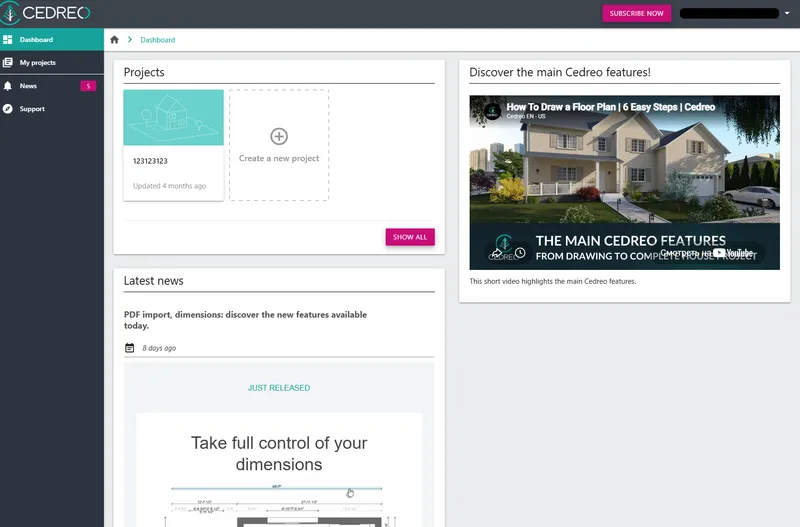Click the Updated 4 months ago text
The height and width of the screenshot is (527, 800).
[x=169, y=186]
